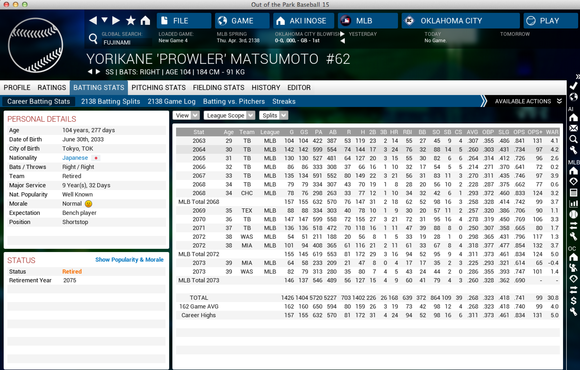This screenshot has height=370, width=580.
Task: Collapse the right sidebar with the double chevron
Action: (577, 77)
